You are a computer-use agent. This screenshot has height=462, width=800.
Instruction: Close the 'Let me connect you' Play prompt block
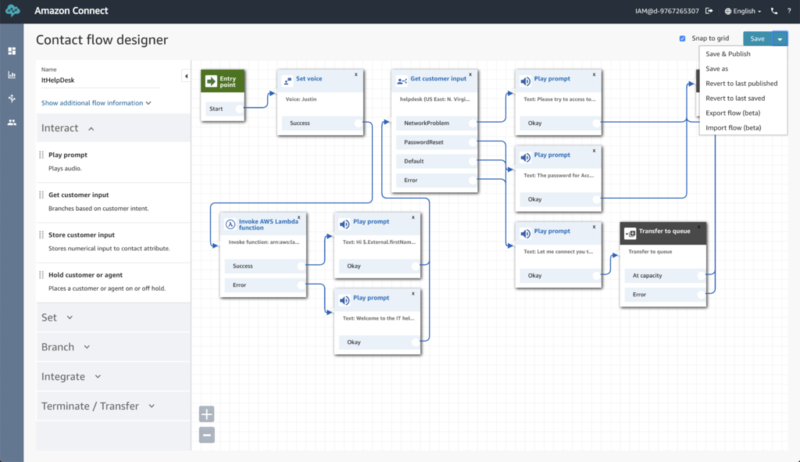[594, 226]
